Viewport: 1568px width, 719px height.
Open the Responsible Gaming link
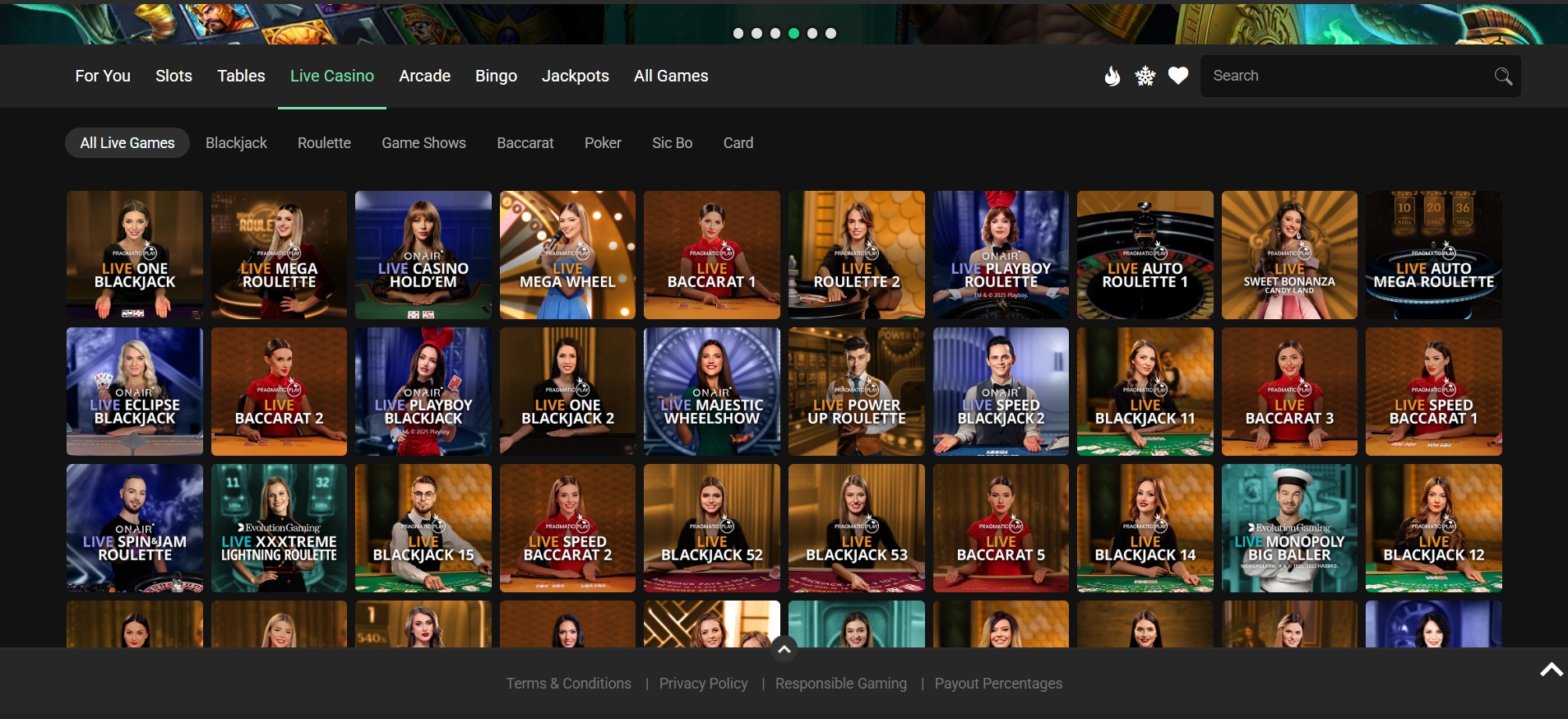[841, 684]
